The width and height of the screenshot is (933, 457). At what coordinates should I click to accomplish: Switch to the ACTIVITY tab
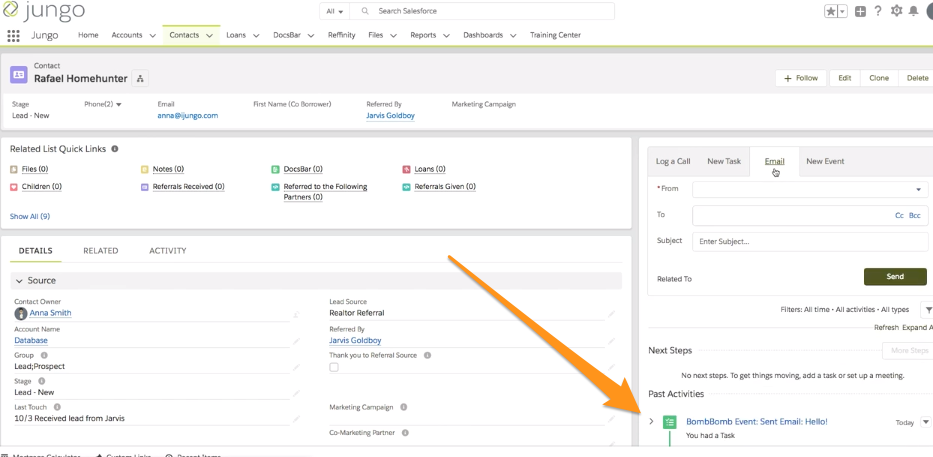click(x=168, y=251)
